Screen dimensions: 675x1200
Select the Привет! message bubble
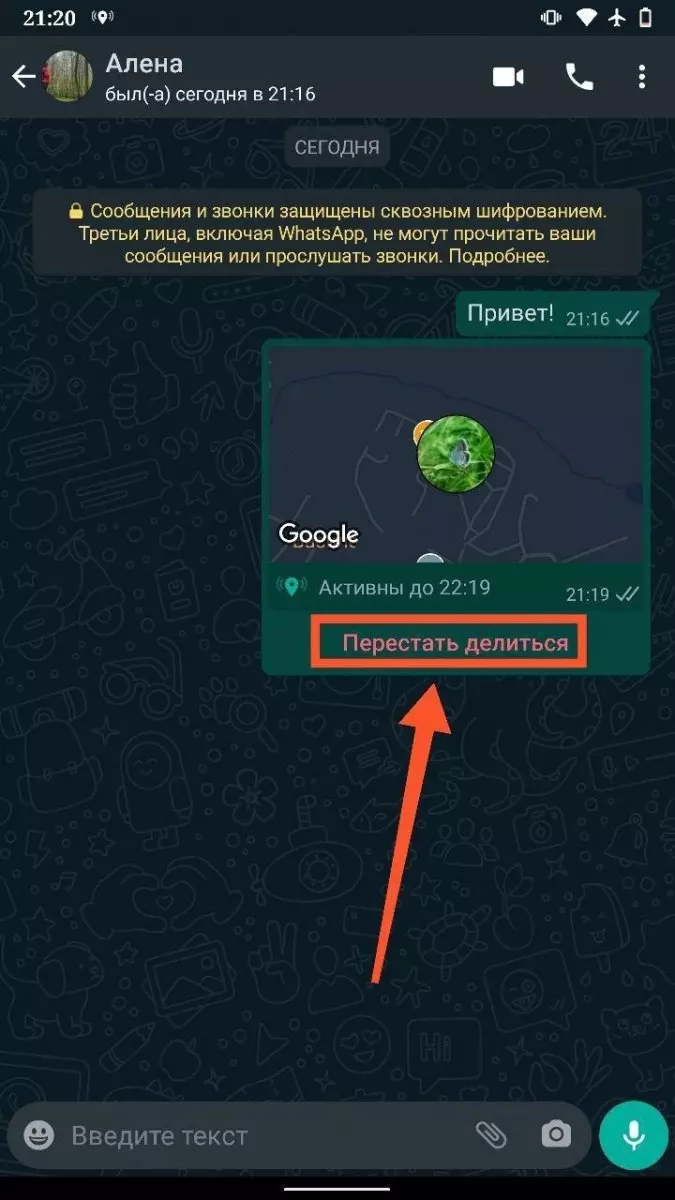click(554, 315)
